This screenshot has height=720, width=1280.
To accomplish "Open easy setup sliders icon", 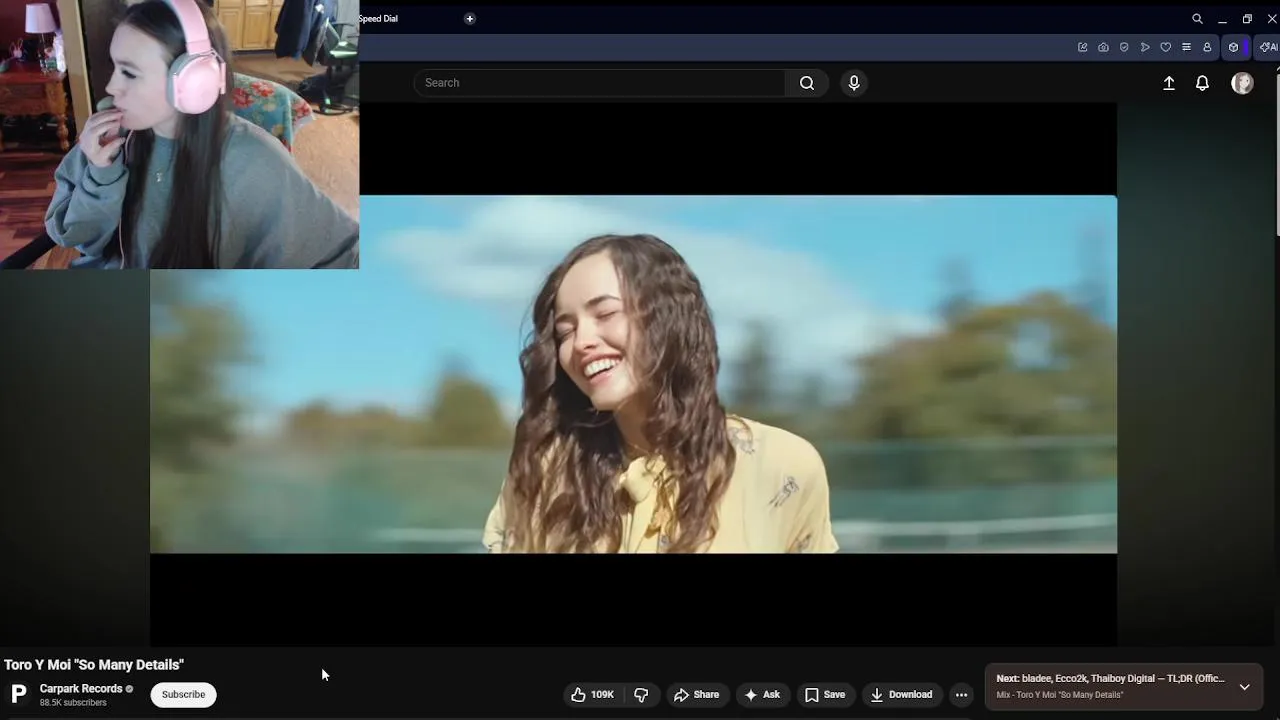I will tap(1186, 47).
